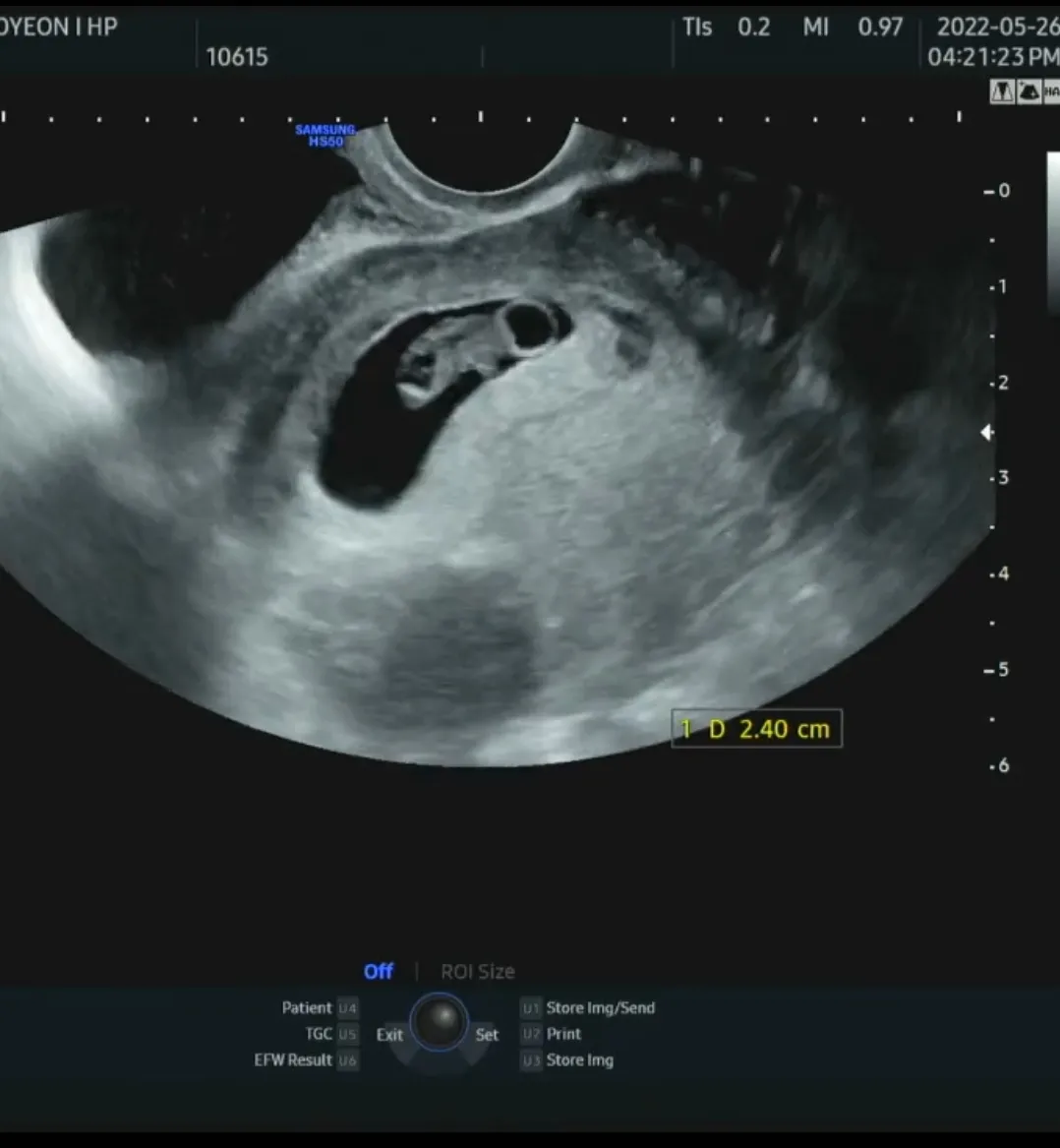Click the U4 key badge beside Patient

click(348, 1008)
